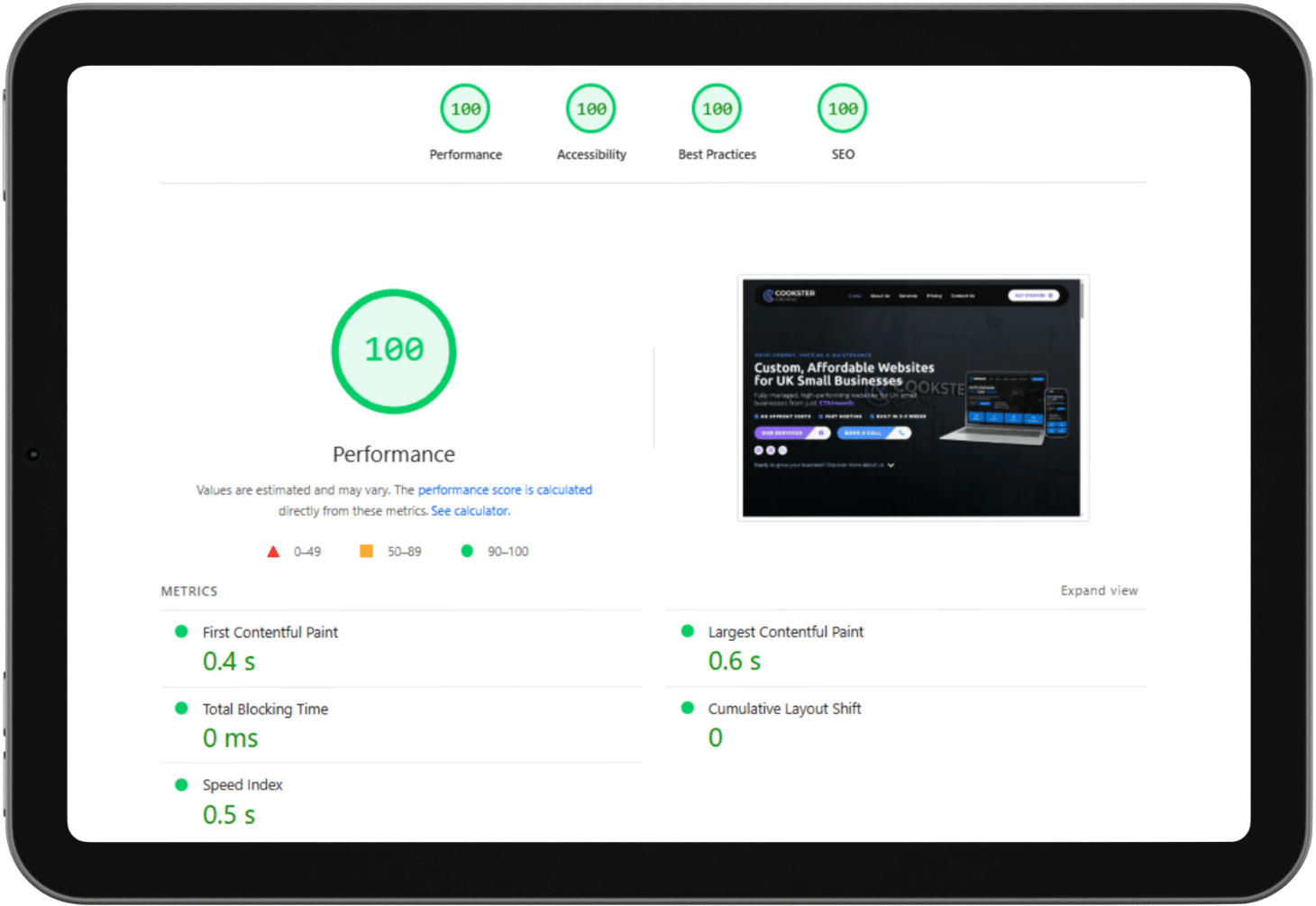Open the 'performance score is calculated' link
The height and width of the screenshot is (906, 1316).
pos(505,490)
